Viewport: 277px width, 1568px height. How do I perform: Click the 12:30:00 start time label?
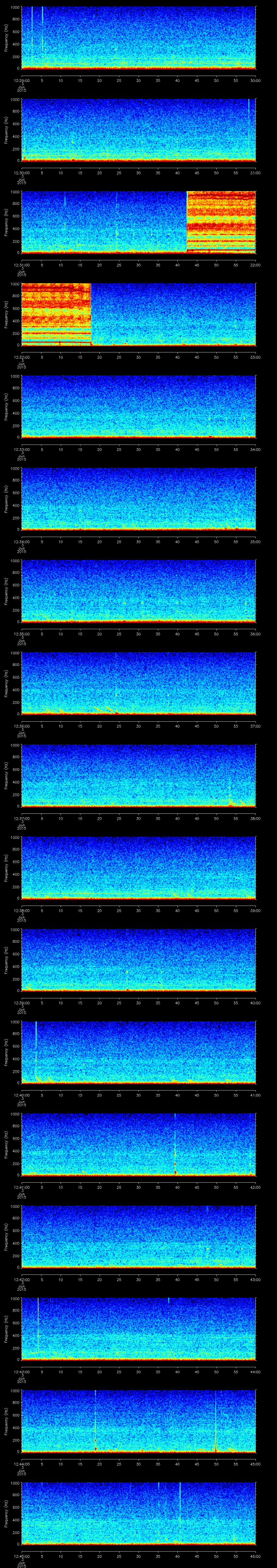[21, 173]
